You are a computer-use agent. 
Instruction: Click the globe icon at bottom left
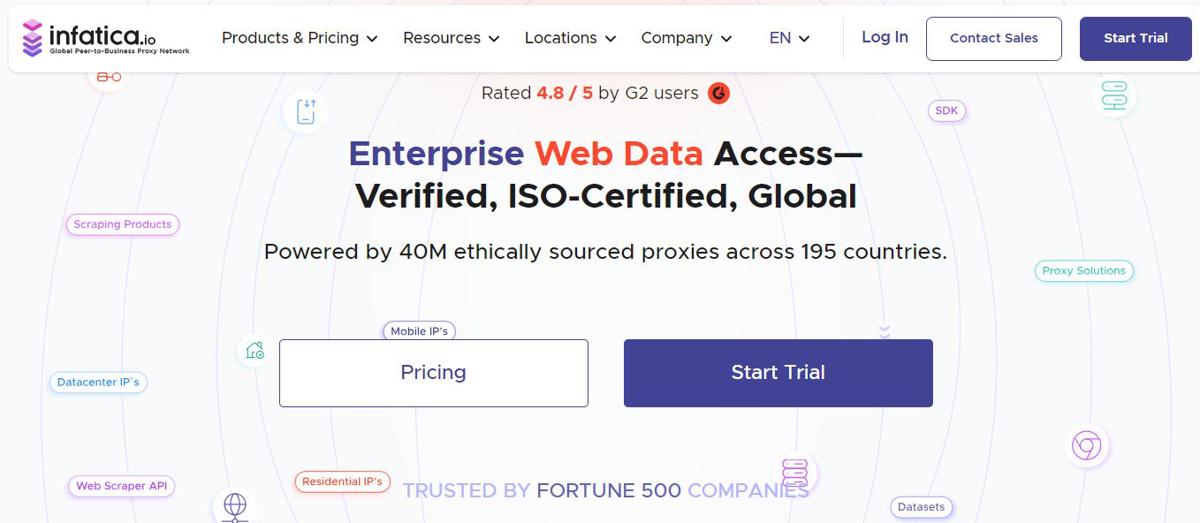pos(235,505)
